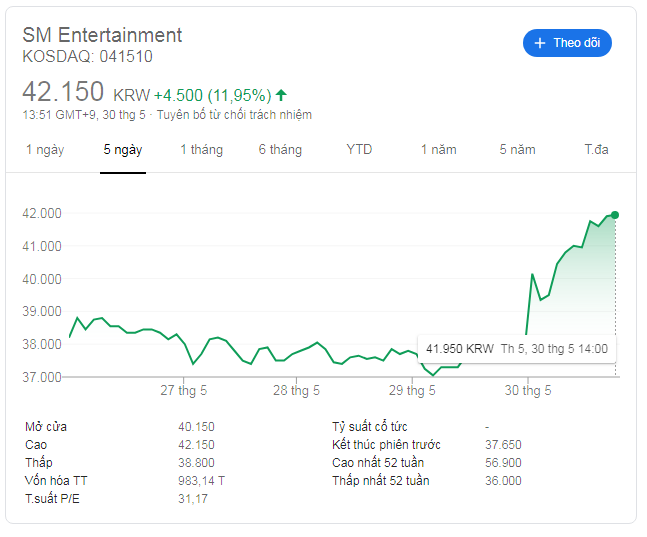Click the Mở cửa label
Image resolution: width=647 pixels, height=537 pixels.
46,426
